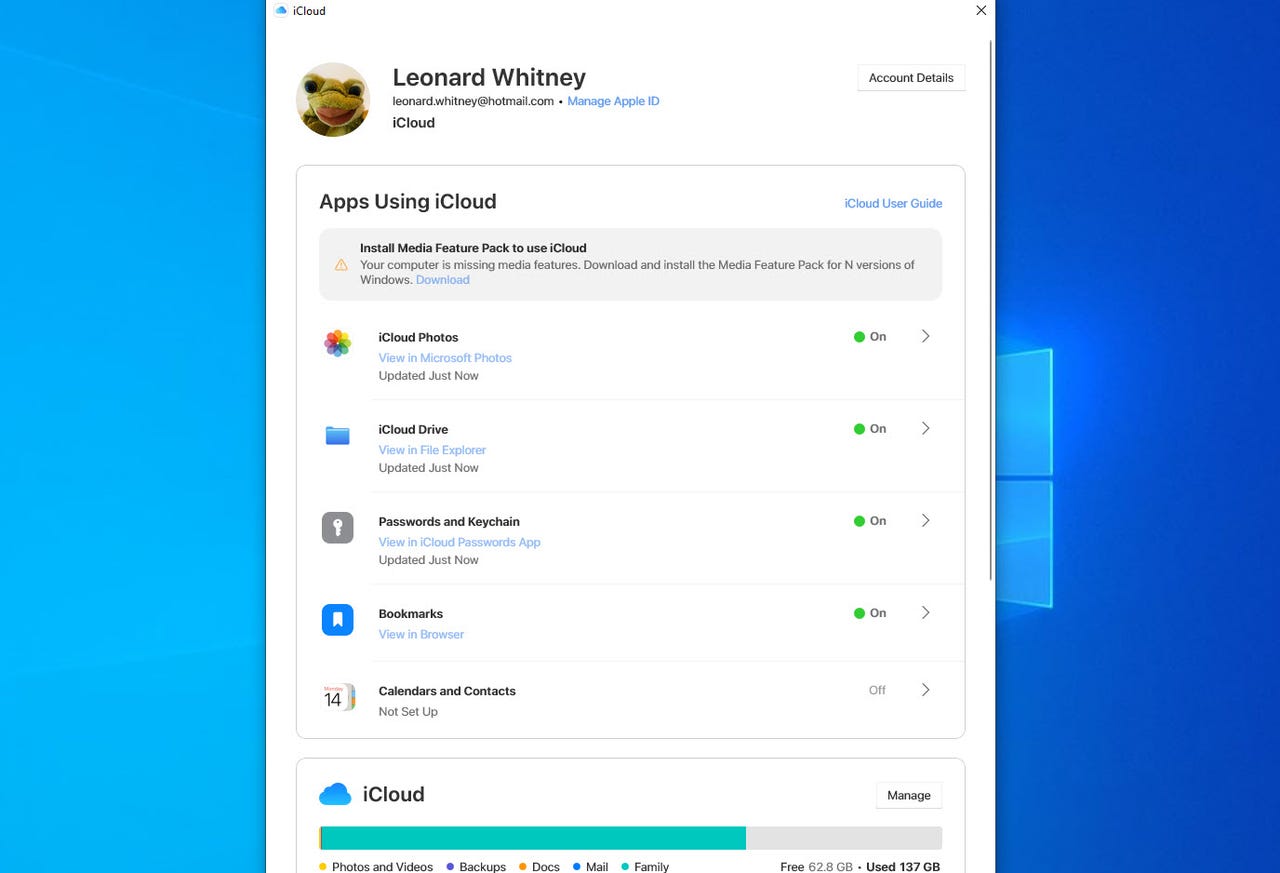Click the leonard.whitney@hotmail.com email text
The image size is (1280, 873).
pyautogui.click(x=473, y=101)
